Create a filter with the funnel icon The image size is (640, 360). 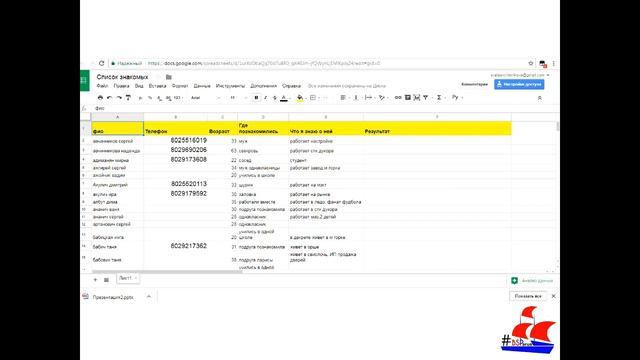coord(426,98)
